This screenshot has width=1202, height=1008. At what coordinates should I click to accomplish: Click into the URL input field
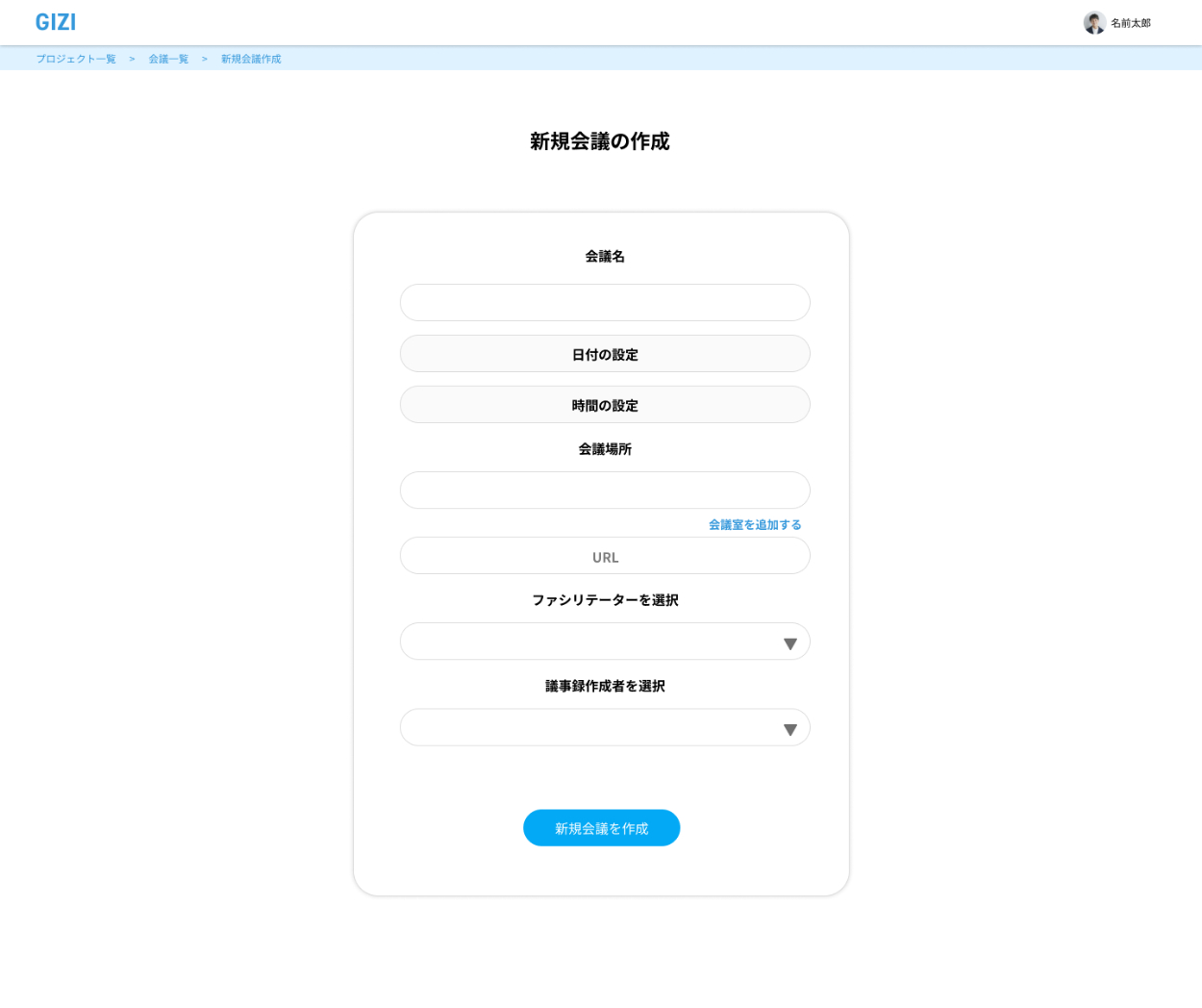coord(605,556)
